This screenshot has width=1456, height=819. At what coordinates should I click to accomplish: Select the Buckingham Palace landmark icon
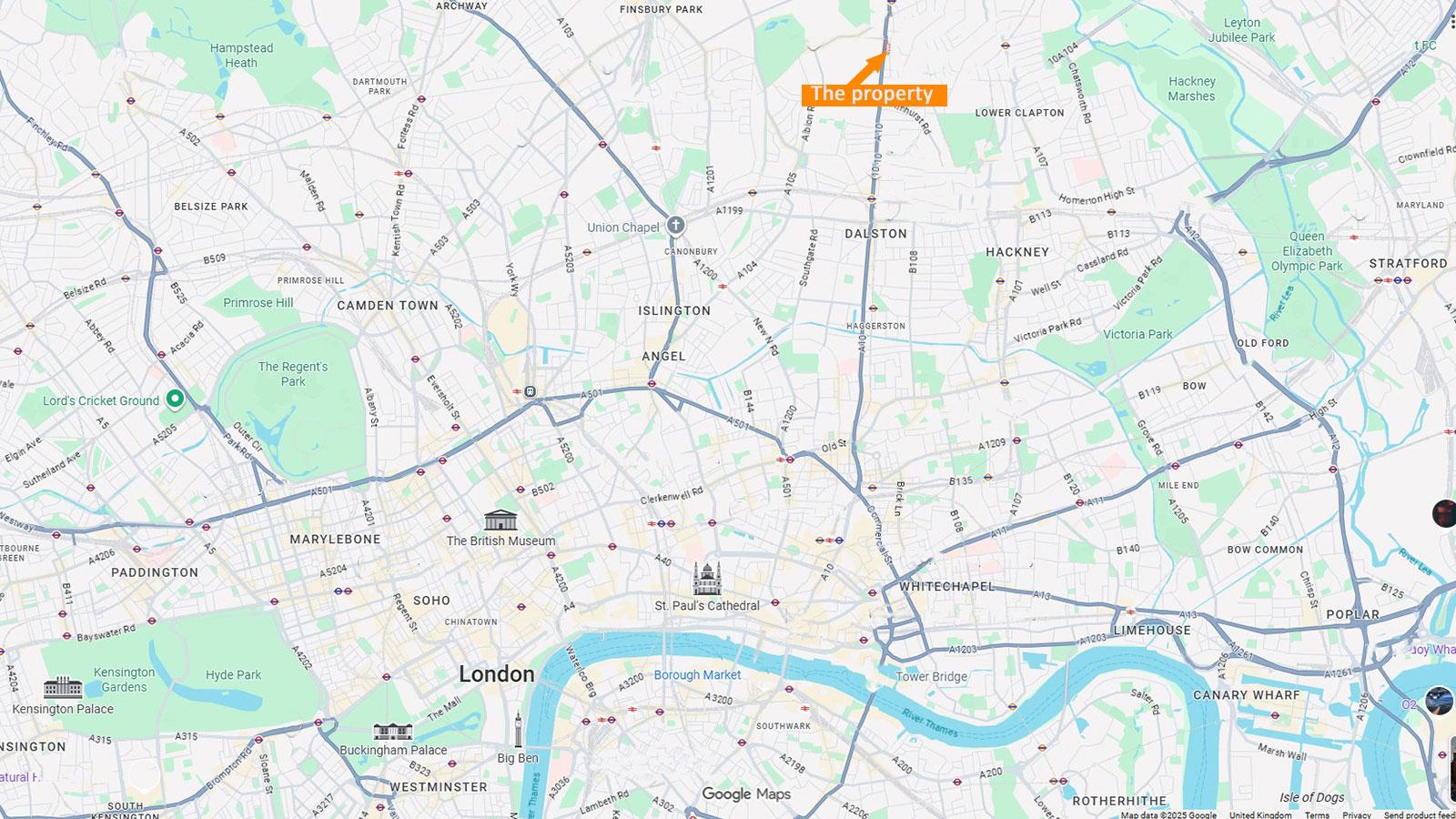[393, 732]
